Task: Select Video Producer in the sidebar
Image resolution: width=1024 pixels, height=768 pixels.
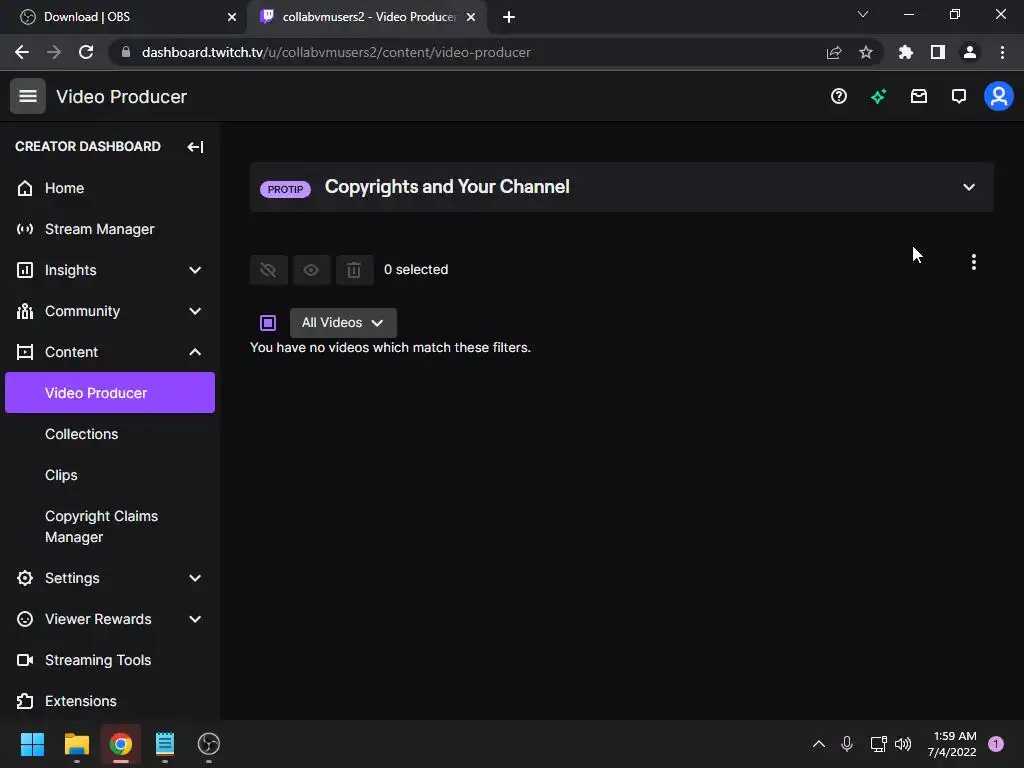Action: [110, 392]
